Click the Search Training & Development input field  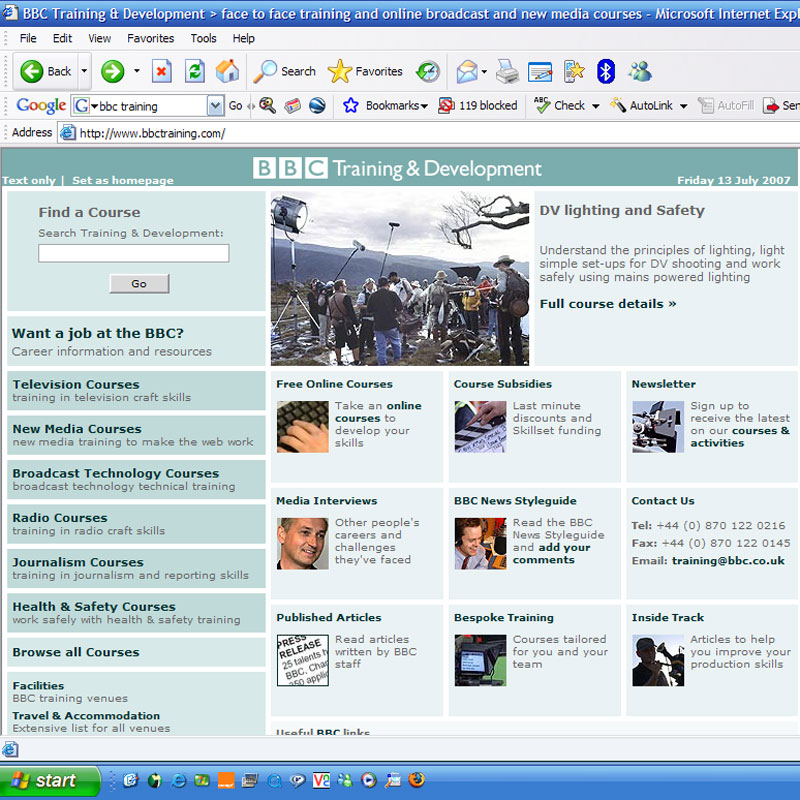point(133,252)
